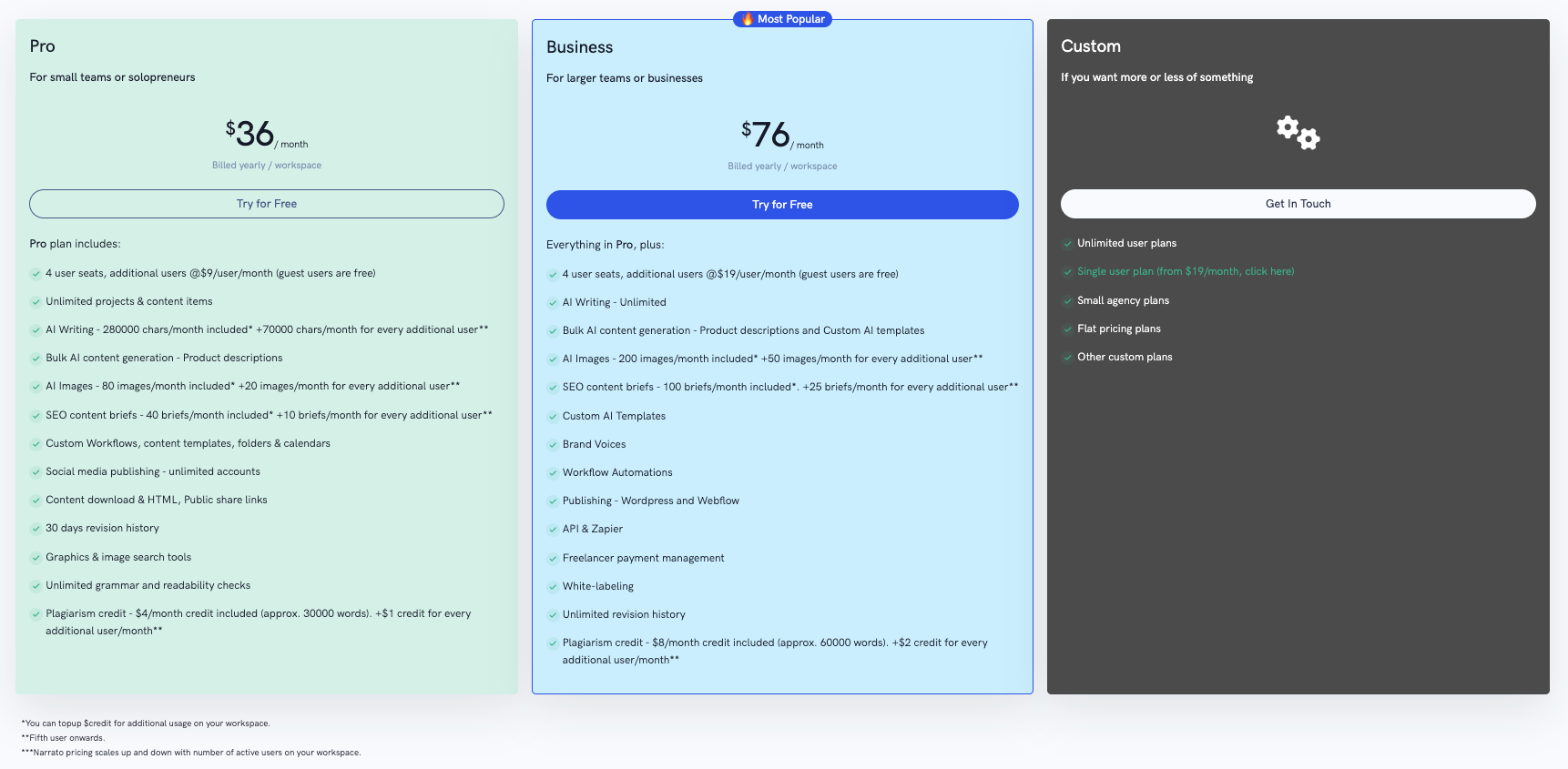Screen dimensions: 1568x769
Task: Click checkmark icon beside Brand Voices
Action: 553,445
